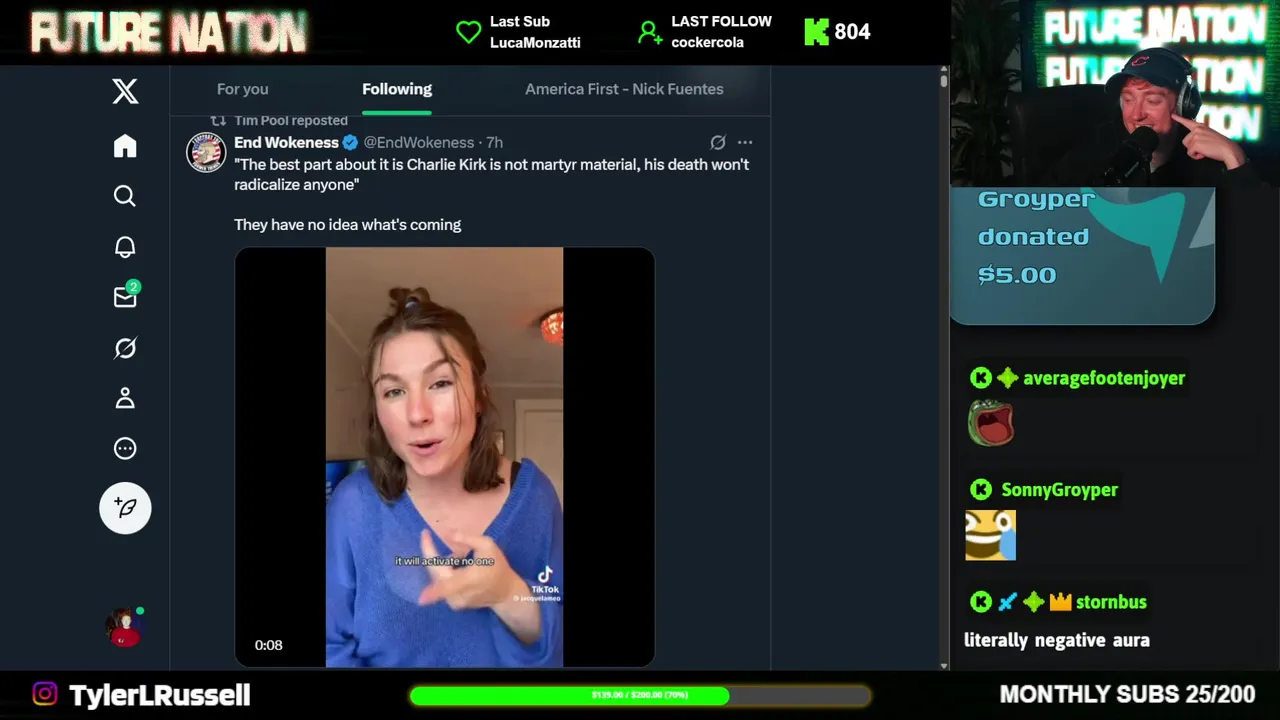Screen dimensions: 1280x720
Task: Click the End Wokeness avatar thumbnail
Action: click(206, 152)
